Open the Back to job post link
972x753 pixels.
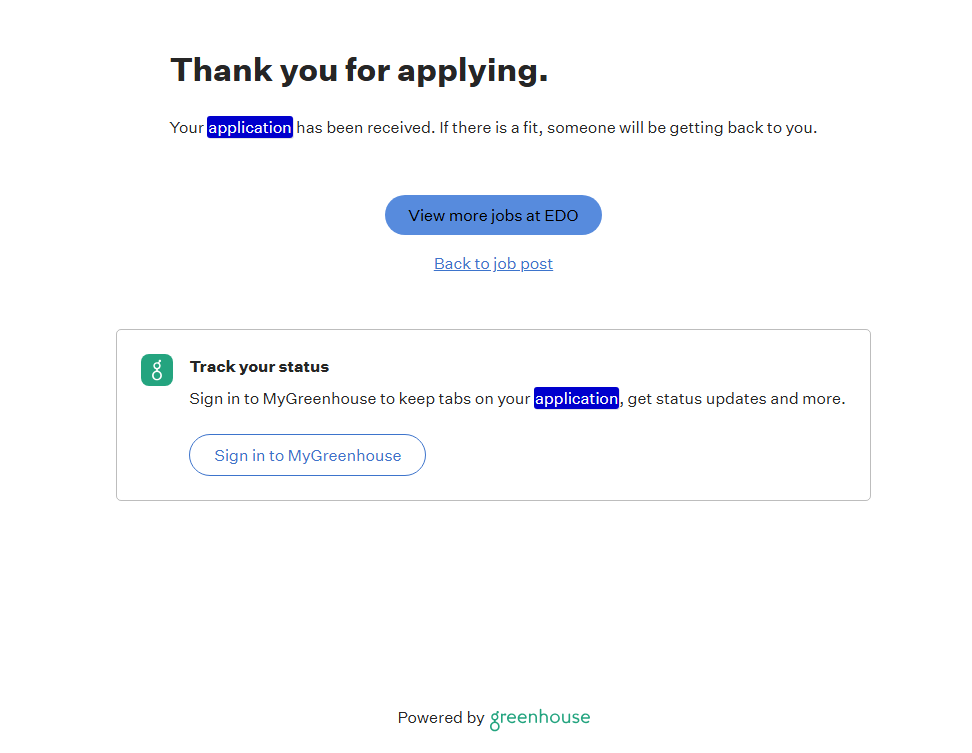[x=493, y=264]
